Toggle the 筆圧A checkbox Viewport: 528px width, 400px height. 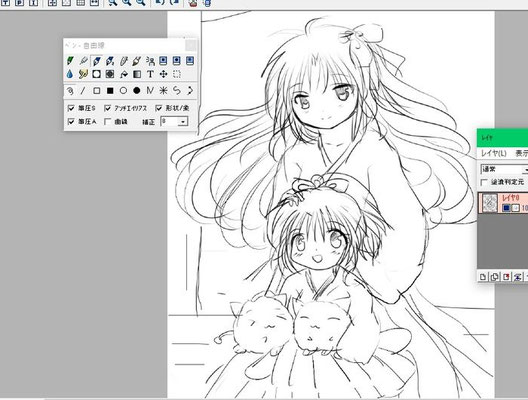[71, 122]
